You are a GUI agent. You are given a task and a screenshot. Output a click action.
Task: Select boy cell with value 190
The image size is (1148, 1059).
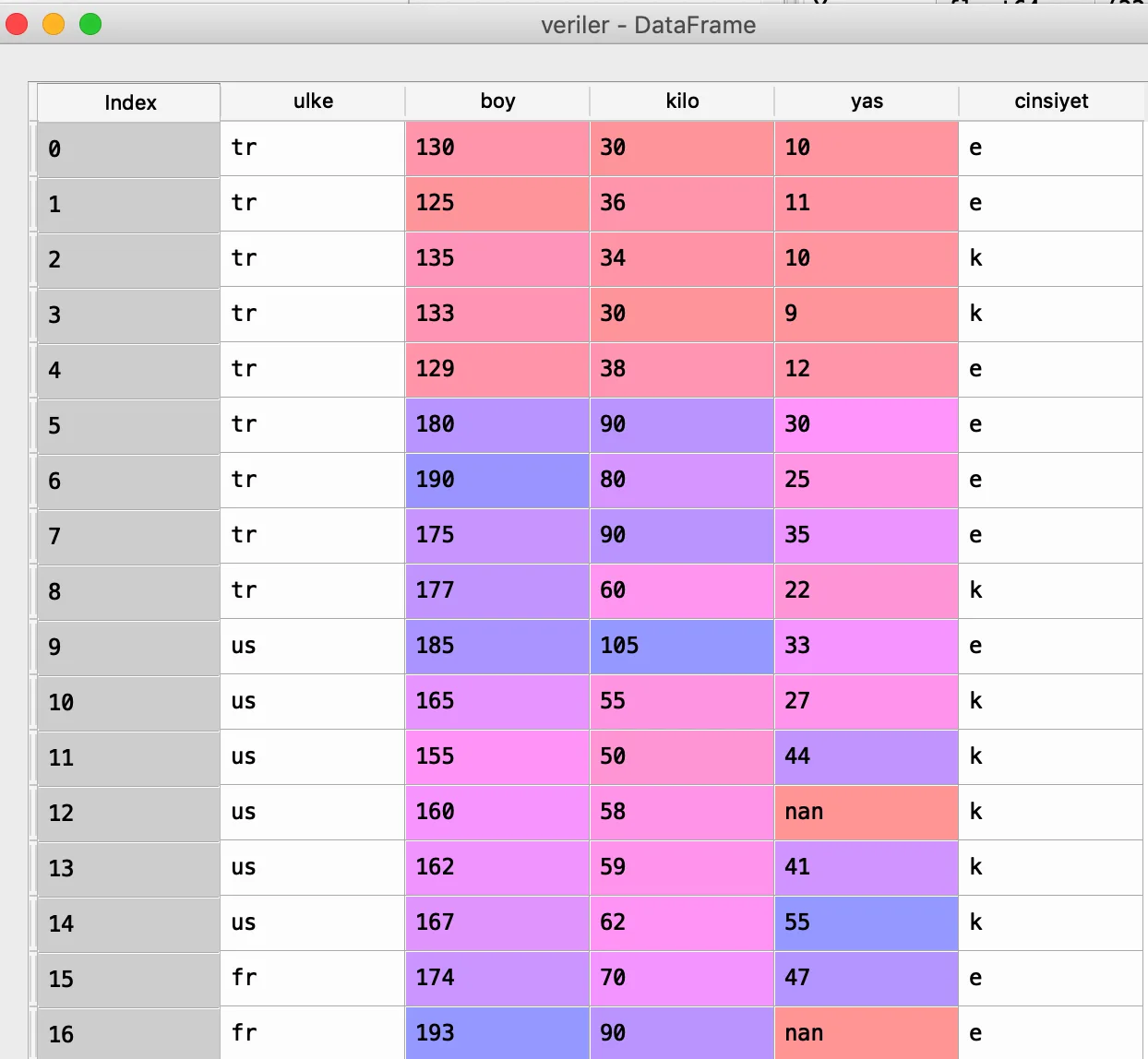(x=497, y=481)
